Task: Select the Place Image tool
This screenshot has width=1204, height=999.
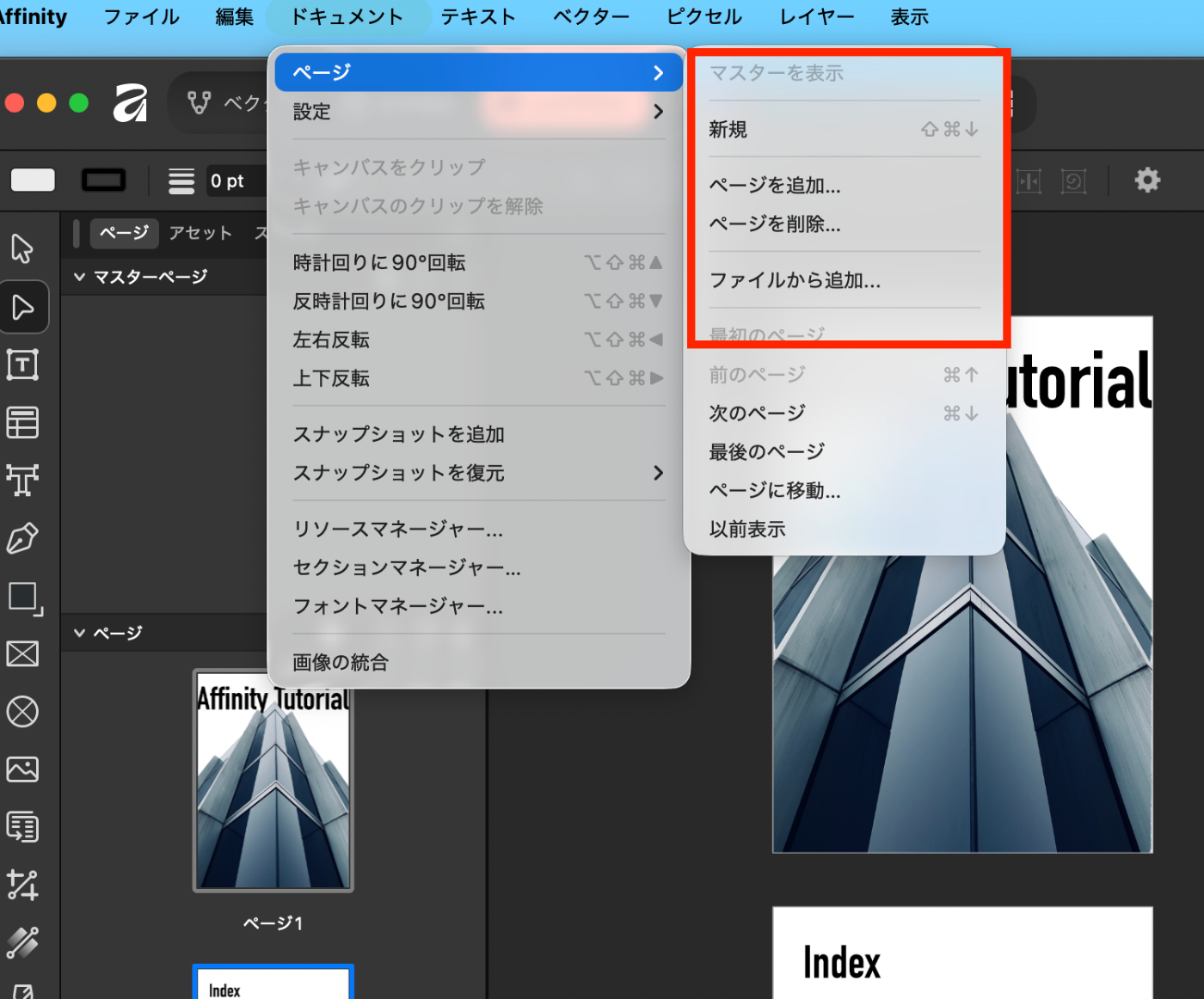Action: point(22,769)
